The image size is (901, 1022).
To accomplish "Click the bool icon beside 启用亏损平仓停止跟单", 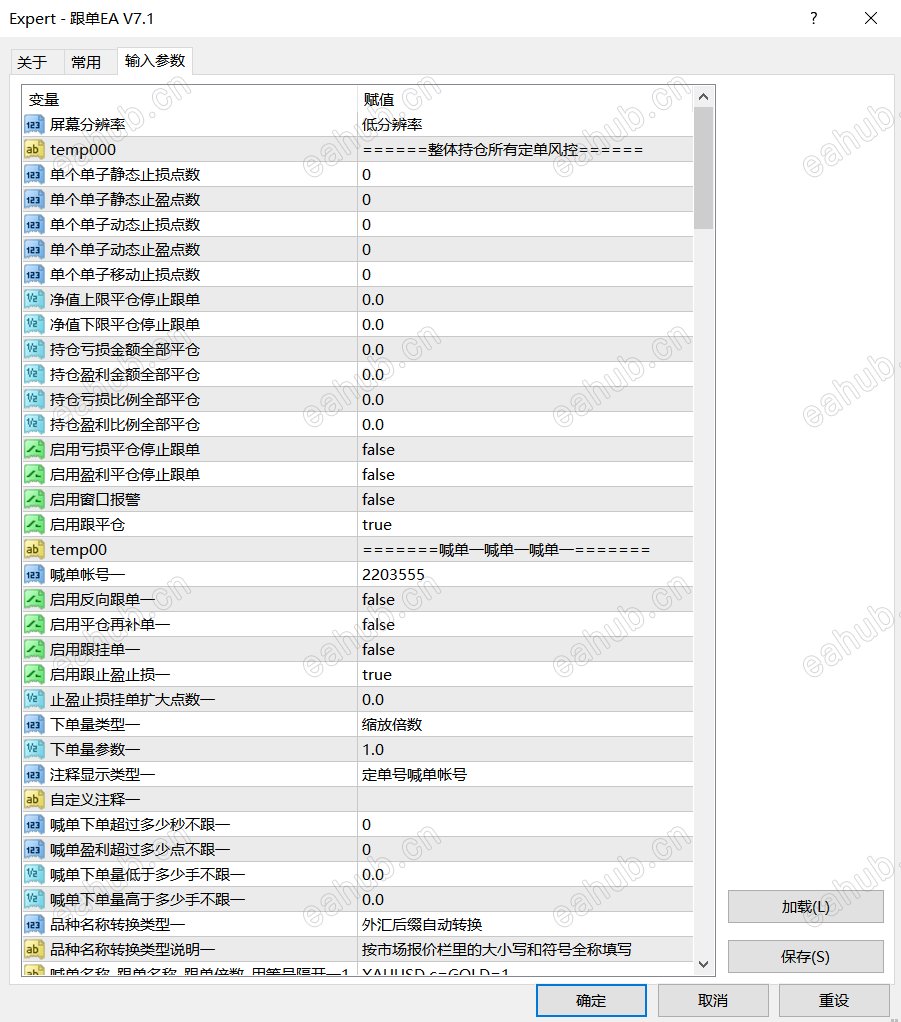I will click(x=34, y=449).
